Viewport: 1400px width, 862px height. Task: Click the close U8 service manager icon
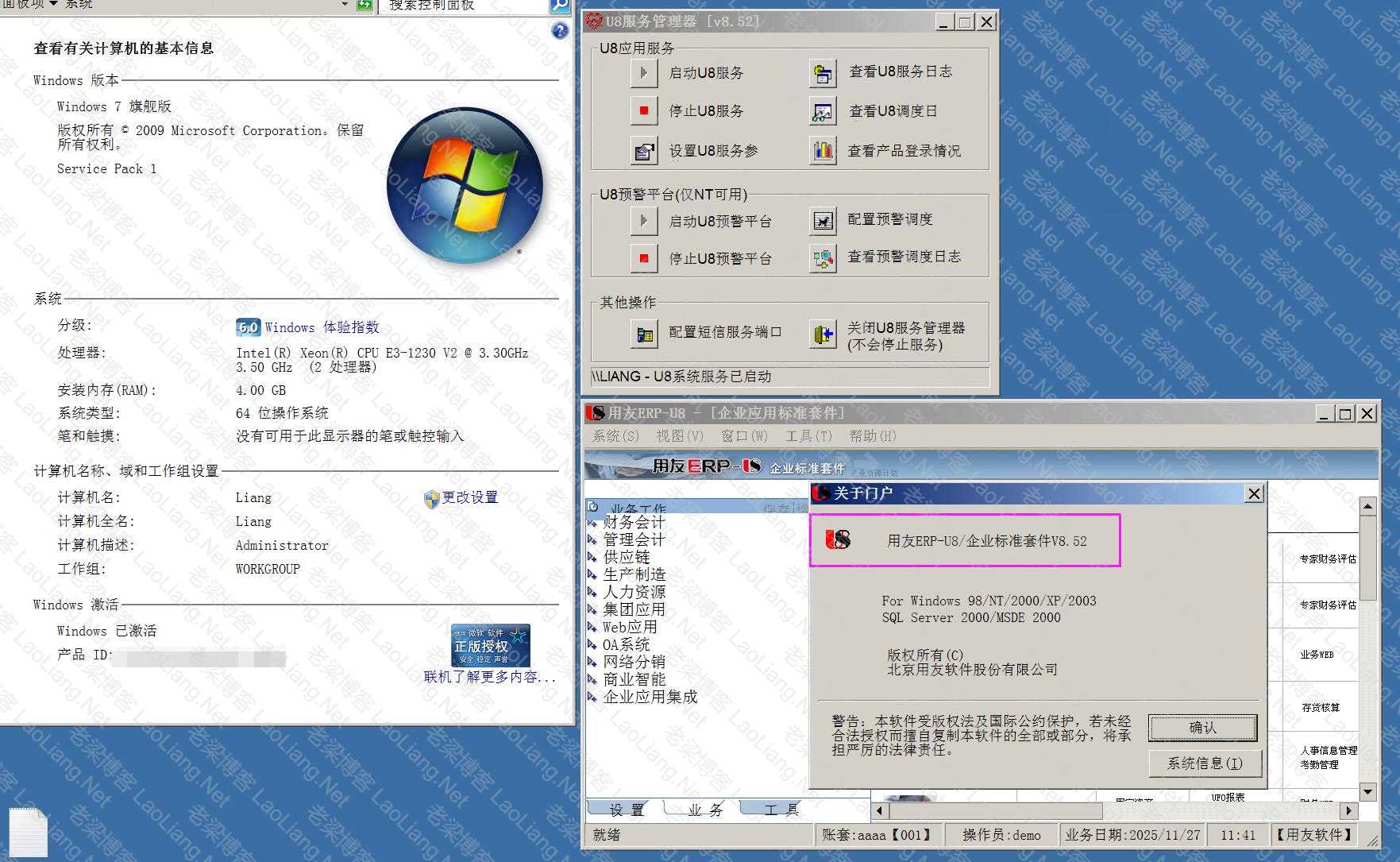click(x=823, y=334)
